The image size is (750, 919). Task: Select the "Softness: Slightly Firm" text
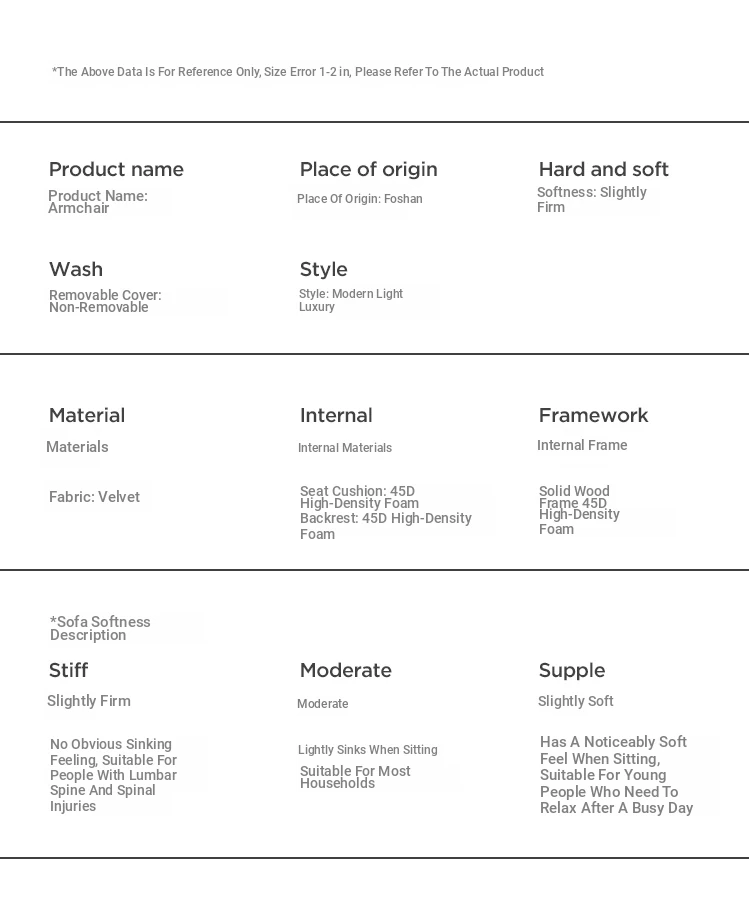pos(591,199)
